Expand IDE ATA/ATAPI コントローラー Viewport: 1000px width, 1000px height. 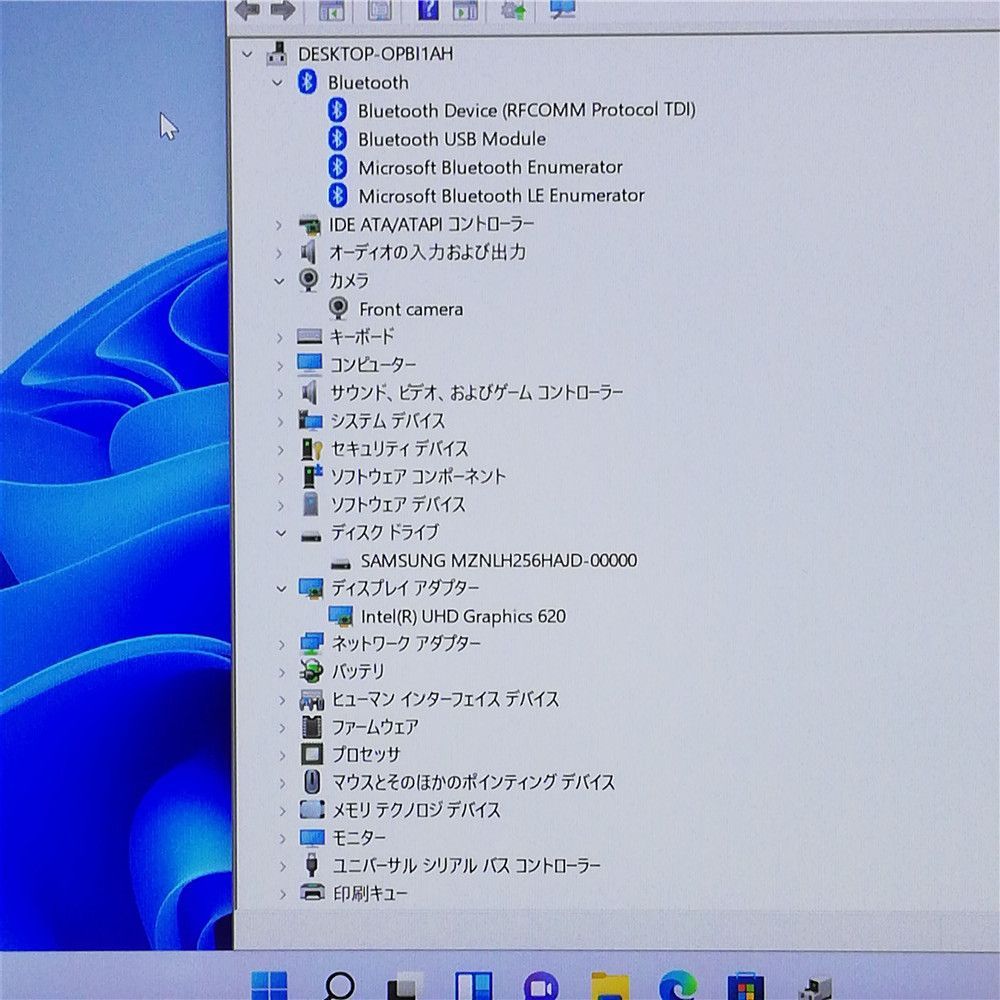[279, 224]
